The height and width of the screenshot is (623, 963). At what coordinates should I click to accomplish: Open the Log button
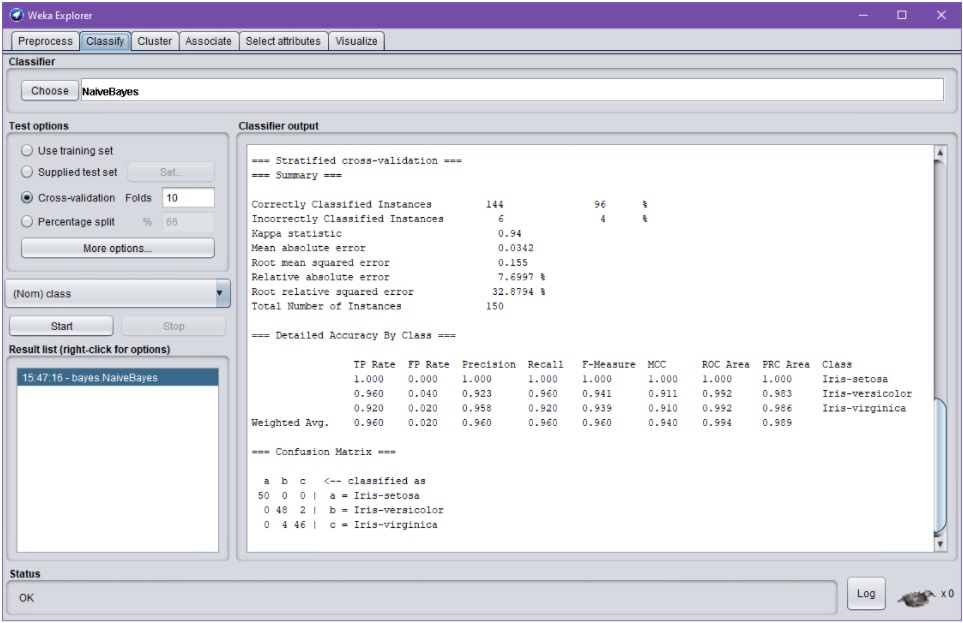point(866,593)
